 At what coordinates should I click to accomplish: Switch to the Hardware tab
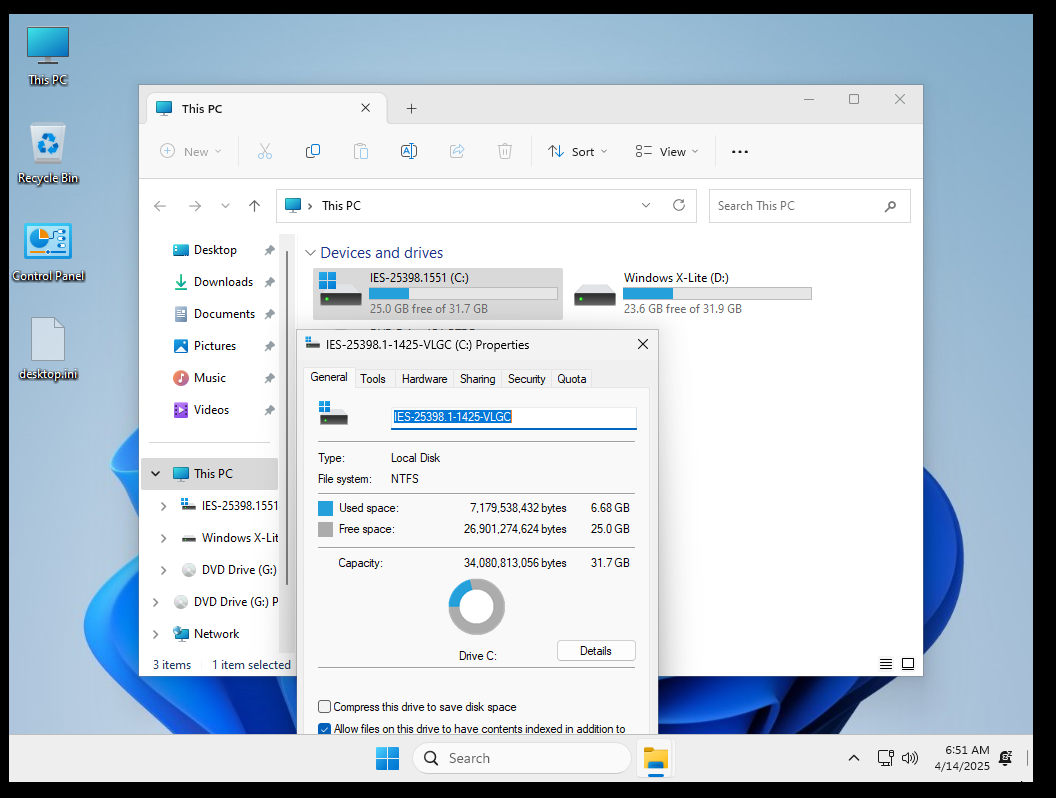click(x=424, y=378)
